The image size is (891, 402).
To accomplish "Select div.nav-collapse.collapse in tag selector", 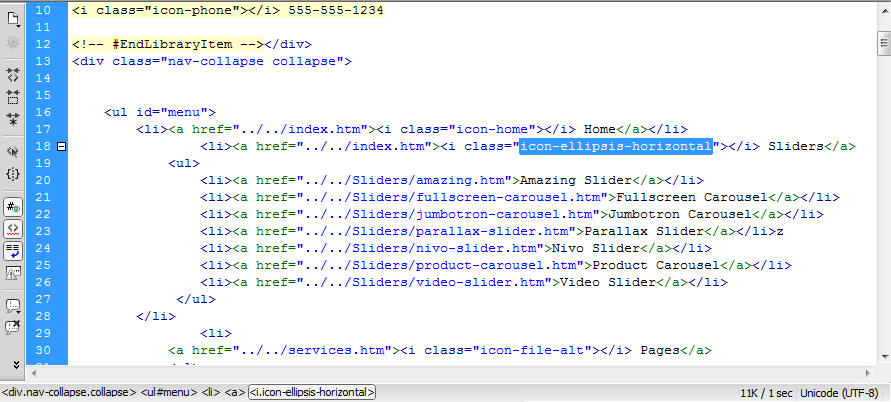I will (69, 392).
